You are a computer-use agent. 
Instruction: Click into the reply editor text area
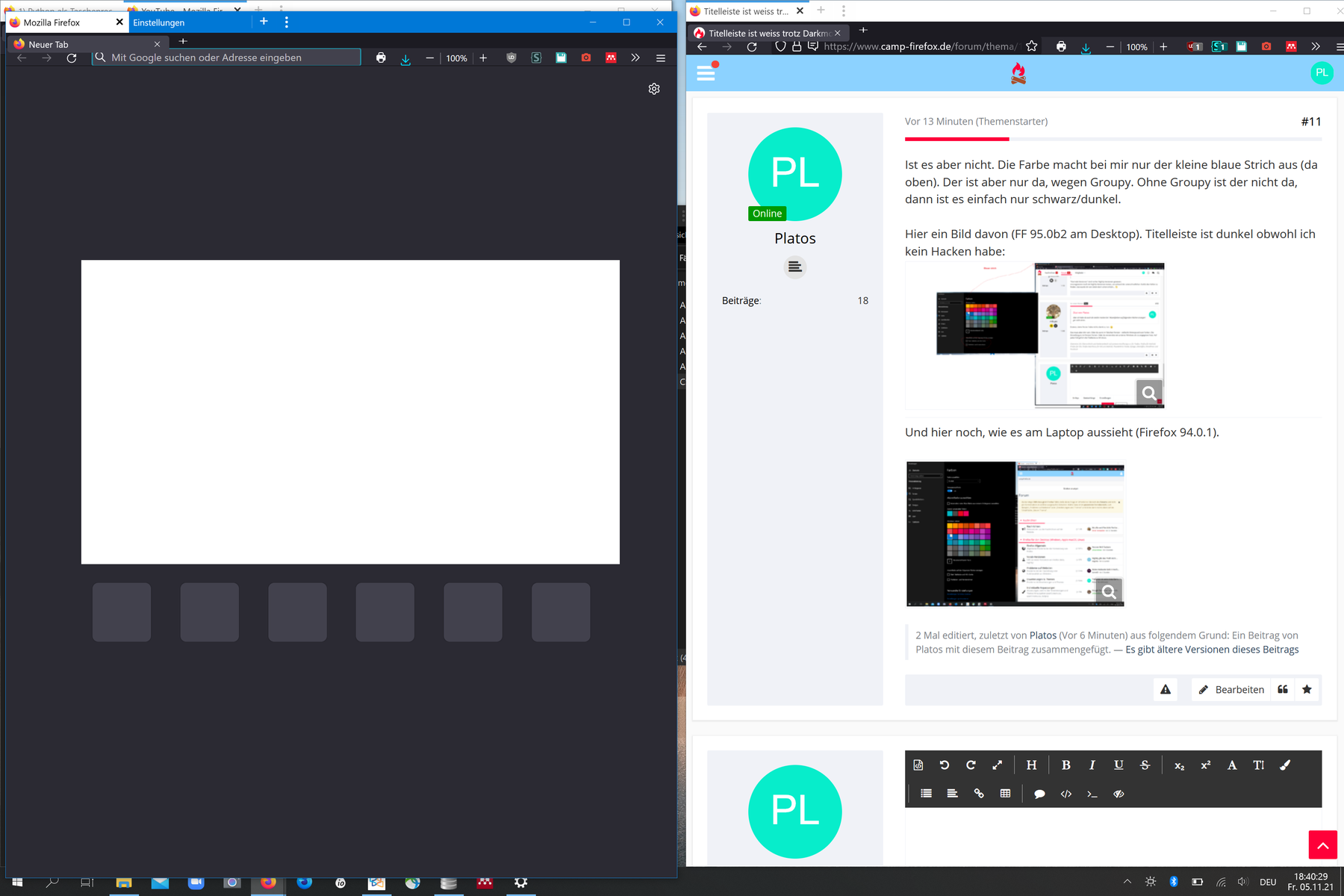pyautogui.click(x=1113, y=836)
